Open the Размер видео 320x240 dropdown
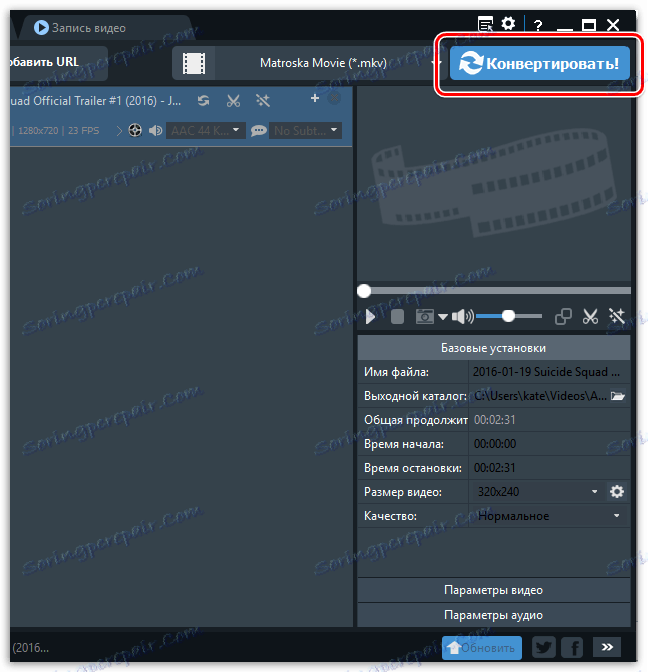This screenshot has width=648, height=672. (537, 492)
